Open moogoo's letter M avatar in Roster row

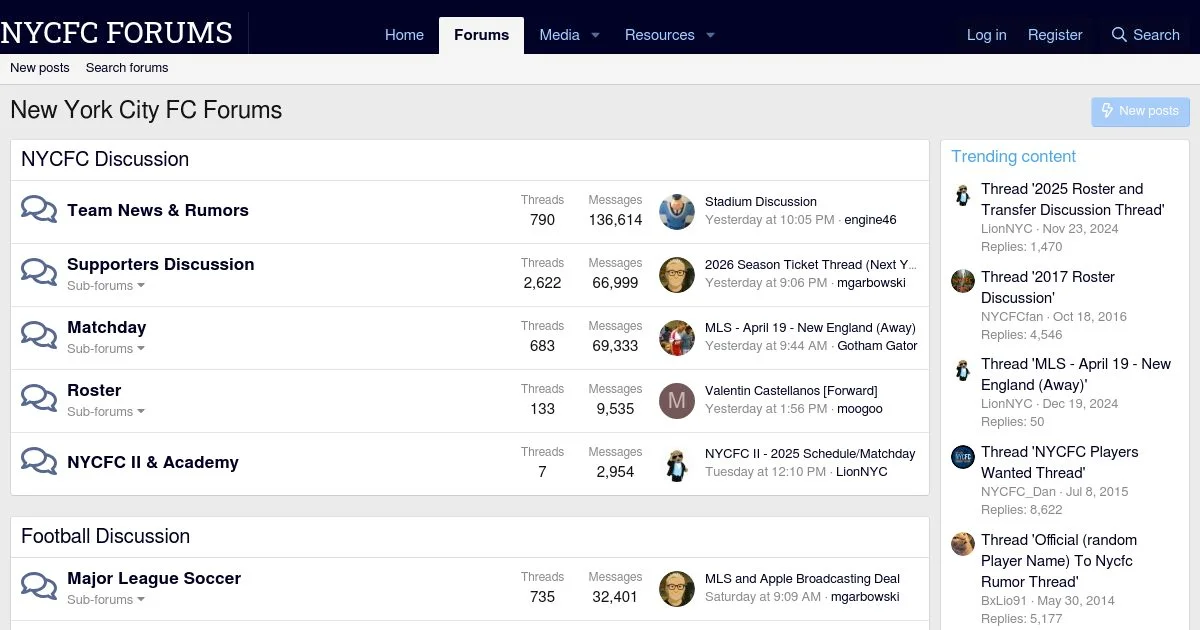tap(677, 400)
